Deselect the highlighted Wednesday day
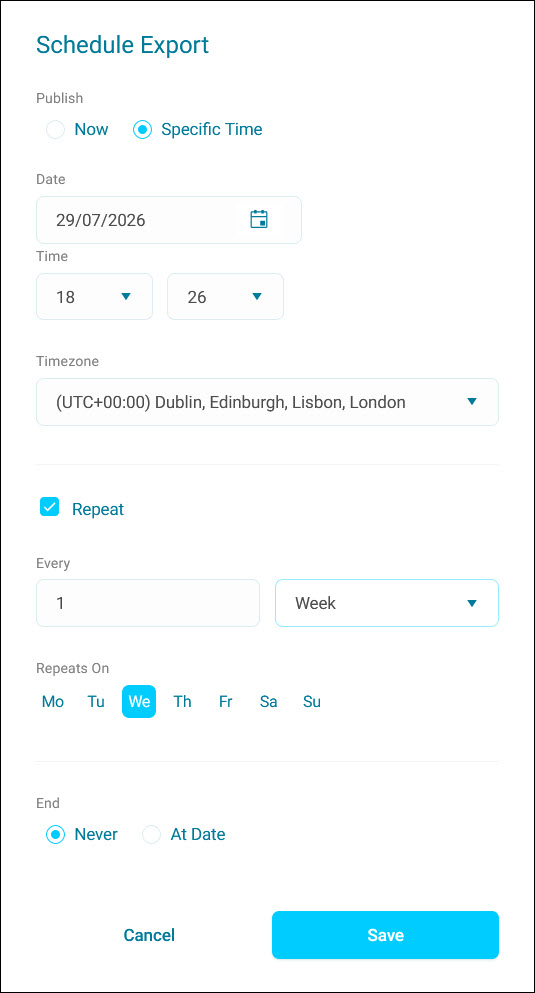 pos(139,702)
